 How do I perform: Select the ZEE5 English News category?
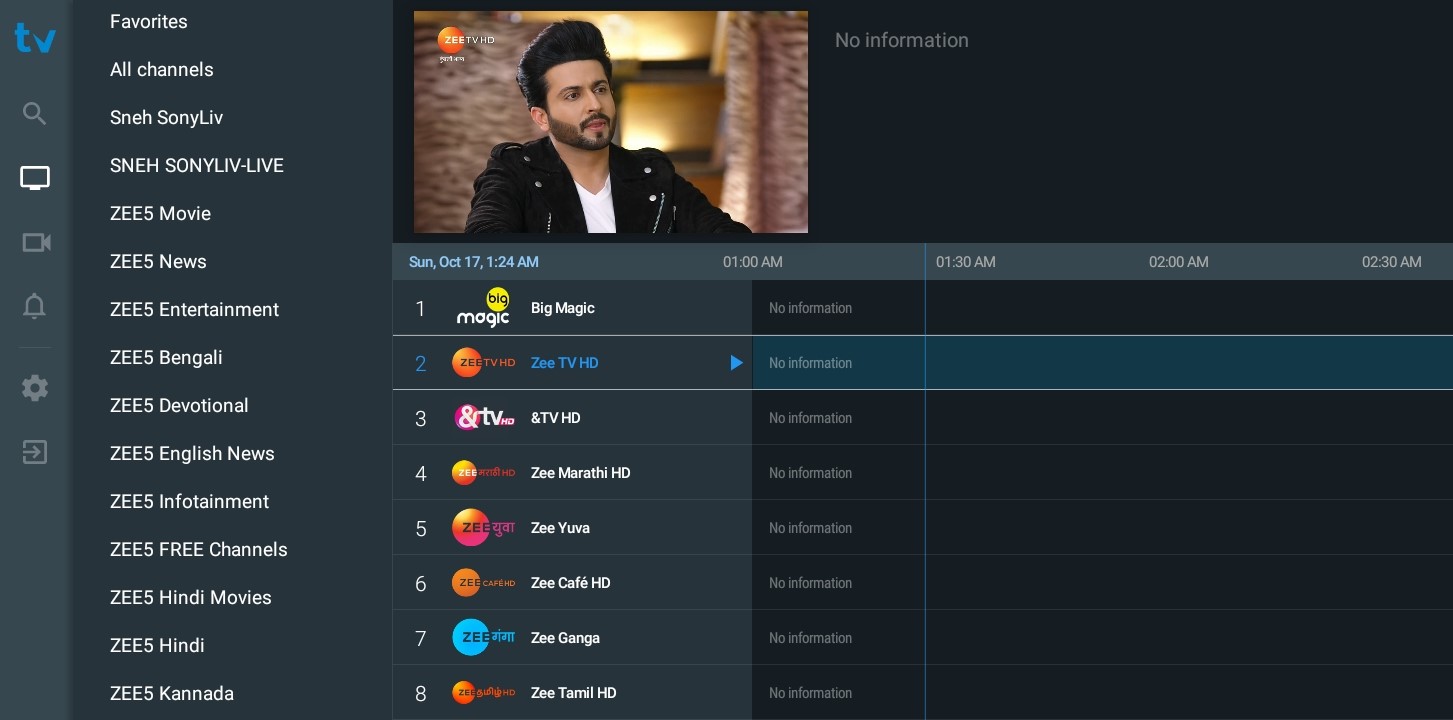pyautogui.click(x=192, y=453)
